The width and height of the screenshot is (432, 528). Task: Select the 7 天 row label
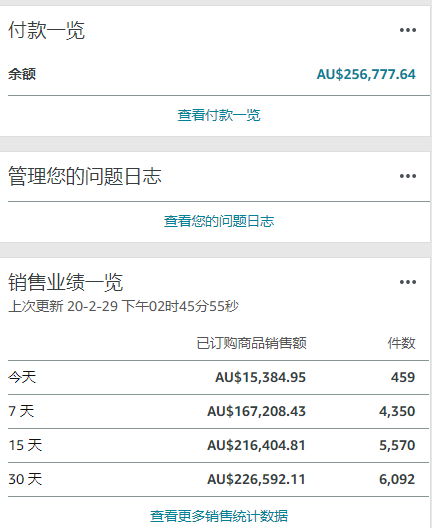(21, 411)
